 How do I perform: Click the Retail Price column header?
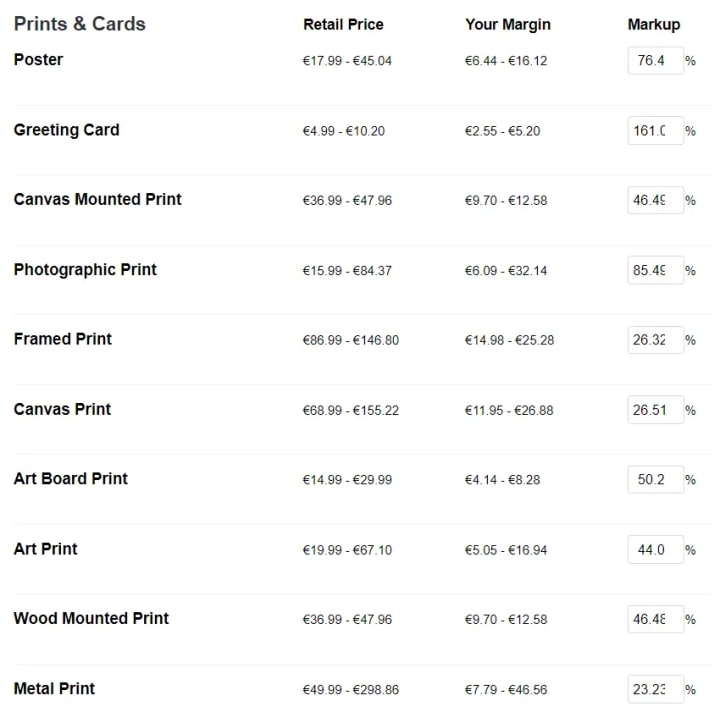click(343, 24)
